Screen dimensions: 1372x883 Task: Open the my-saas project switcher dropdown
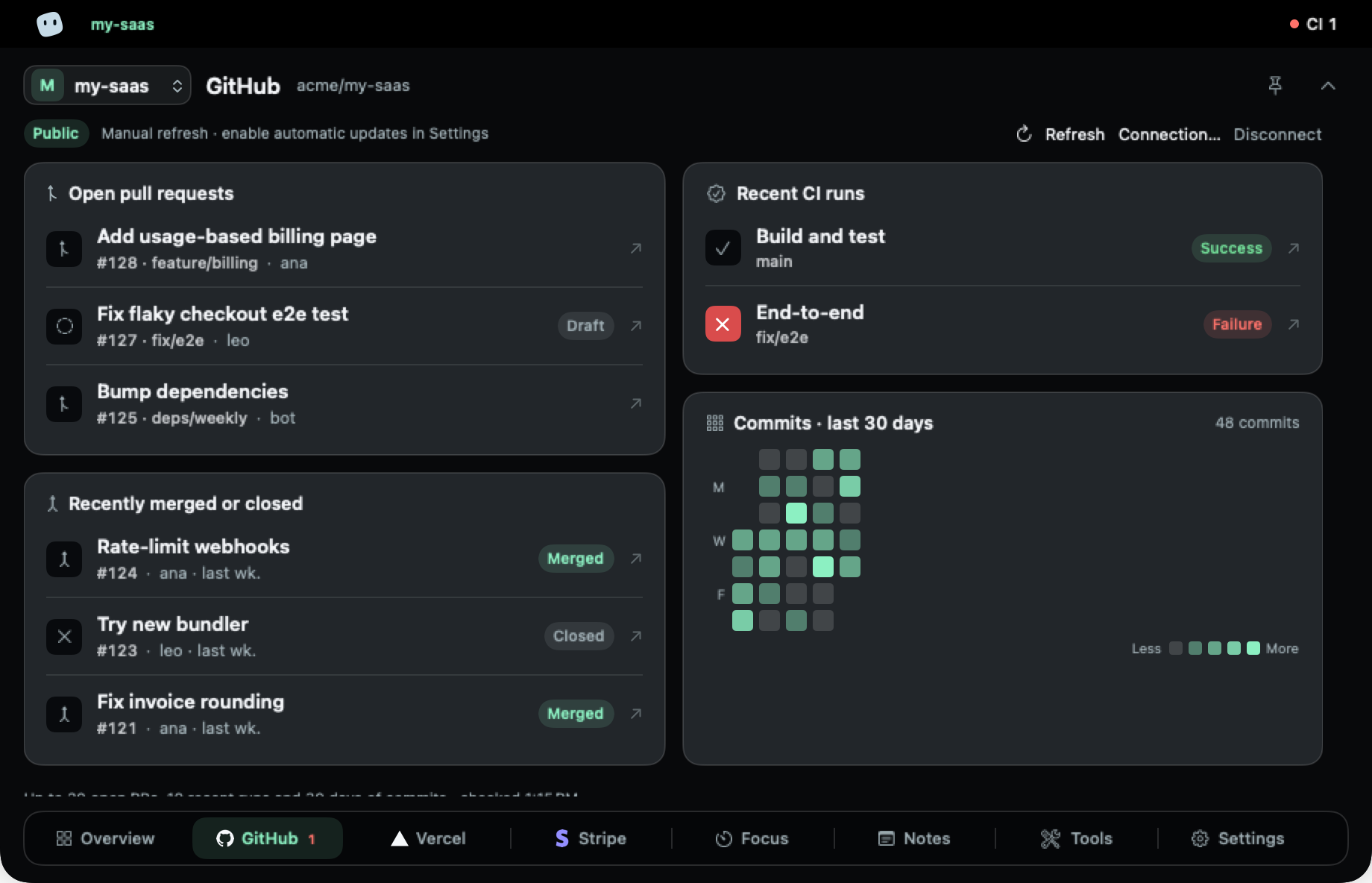click(107, 85)
